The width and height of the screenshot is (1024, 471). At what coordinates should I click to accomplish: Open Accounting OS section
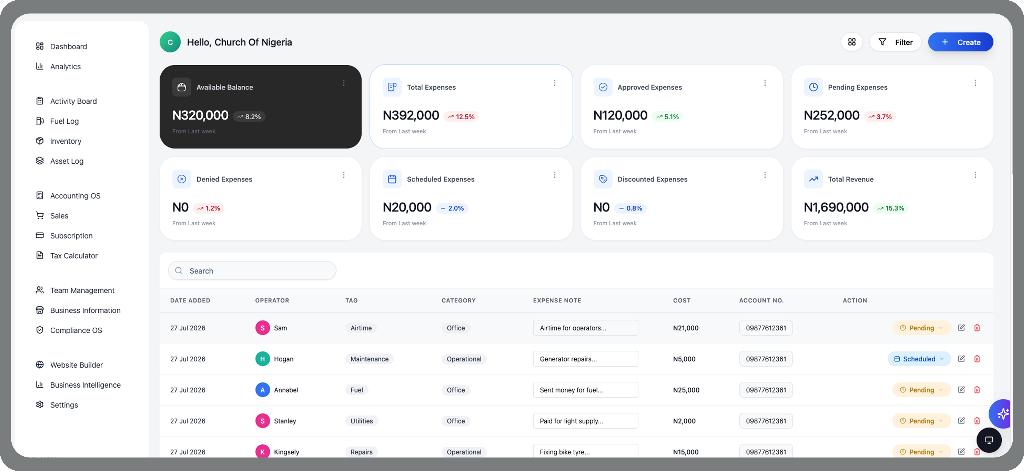(68, 196)
